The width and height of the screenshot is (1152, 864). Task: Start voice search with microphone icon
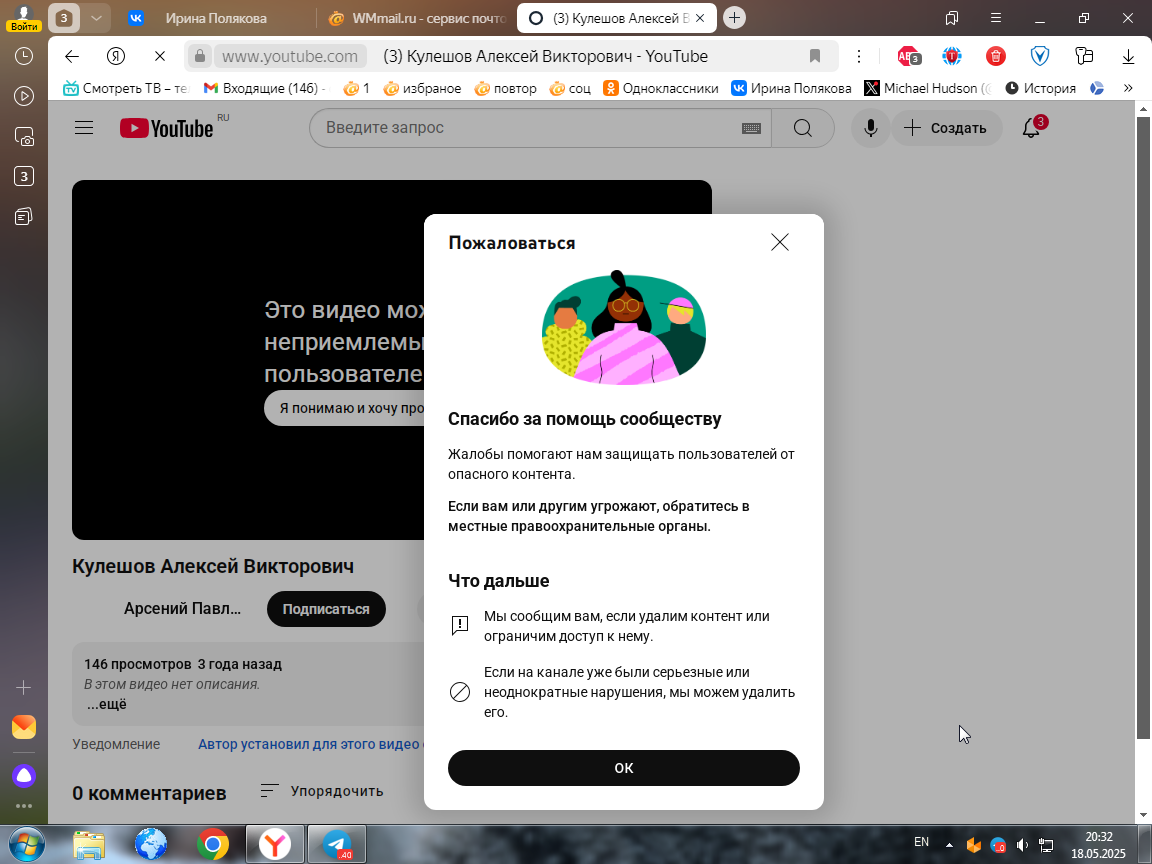point(871,128)
